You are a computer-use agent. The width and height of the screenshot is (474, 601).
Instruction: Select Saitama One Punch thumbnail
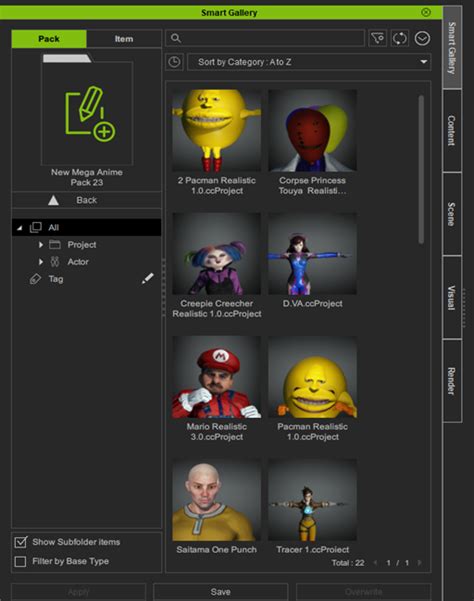point(217,500)
